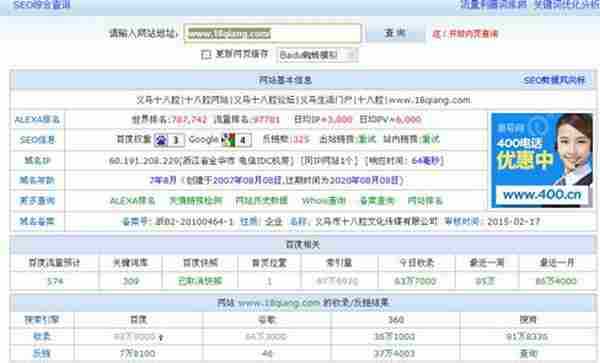Click the red link beside the query button

(465, 34)
